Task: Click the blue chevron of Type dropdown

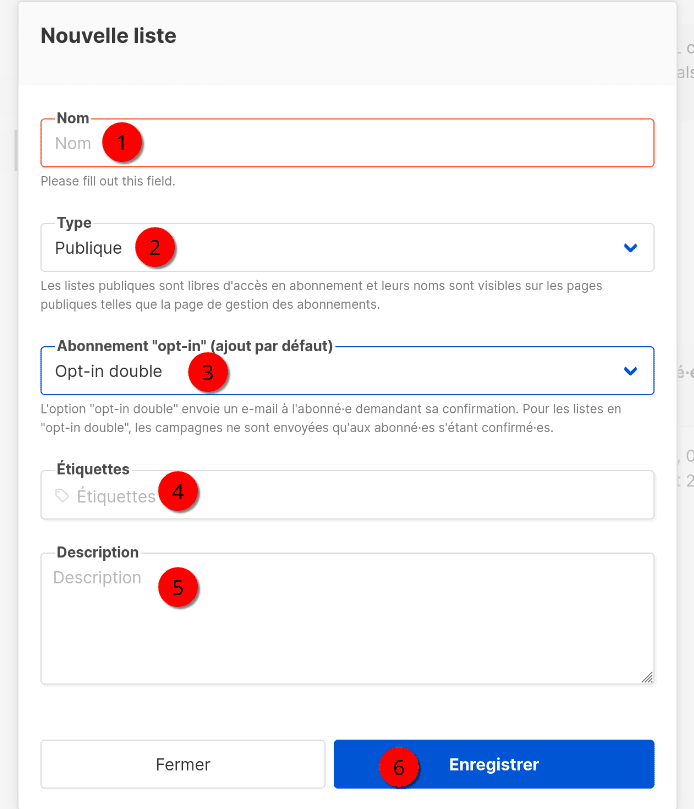Action: [630, 248]
